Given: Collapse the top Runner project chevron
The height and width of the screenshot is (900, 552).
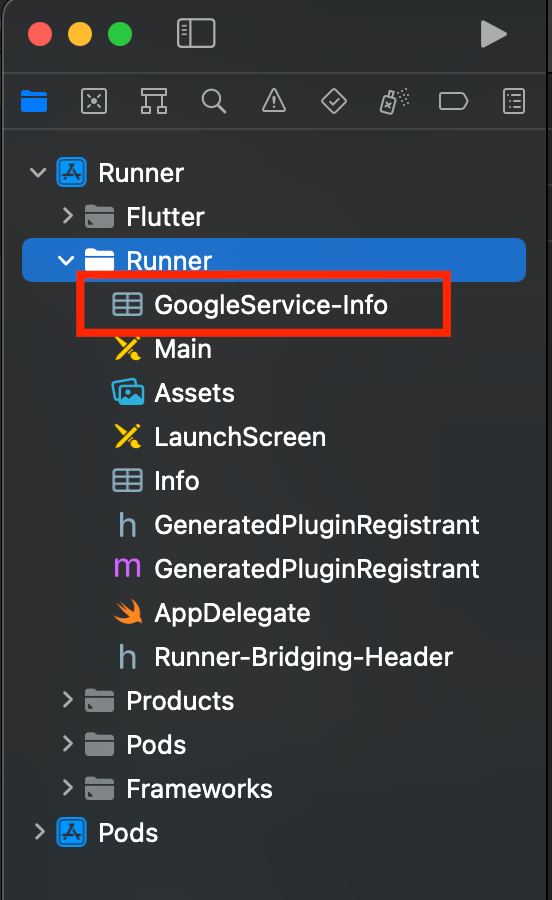Looking at the screenshot, I should [38, 172].
